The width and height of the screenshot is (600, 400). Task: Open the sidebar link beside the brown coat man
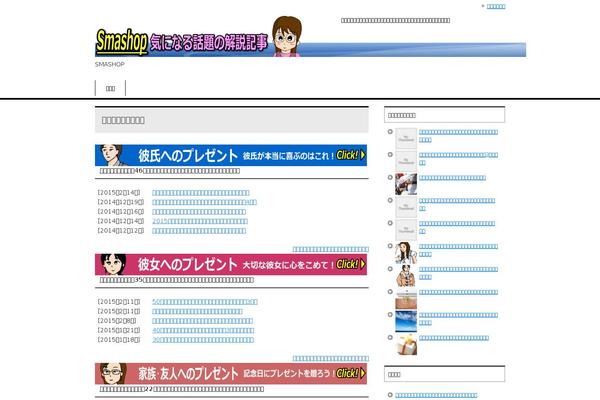click(458, 273)
